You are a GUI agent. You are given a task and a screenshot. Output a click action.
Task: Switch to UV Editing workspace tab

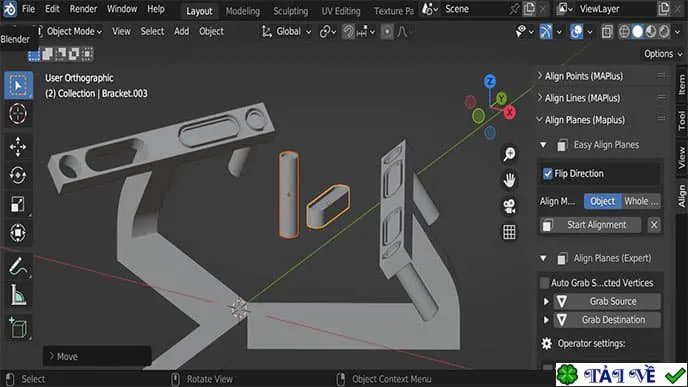point(341,11)
